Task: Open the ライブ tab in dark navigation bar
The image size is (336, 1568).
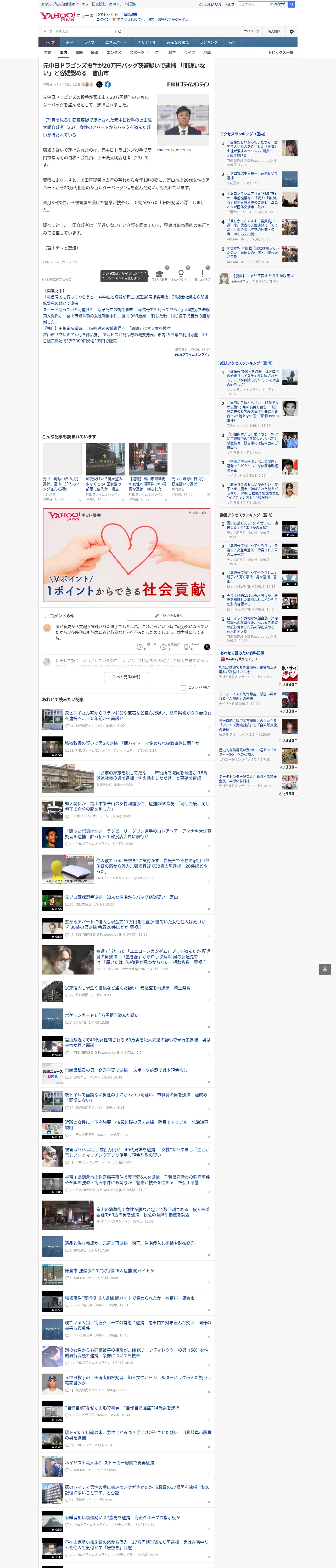Action: click(89, 43)
